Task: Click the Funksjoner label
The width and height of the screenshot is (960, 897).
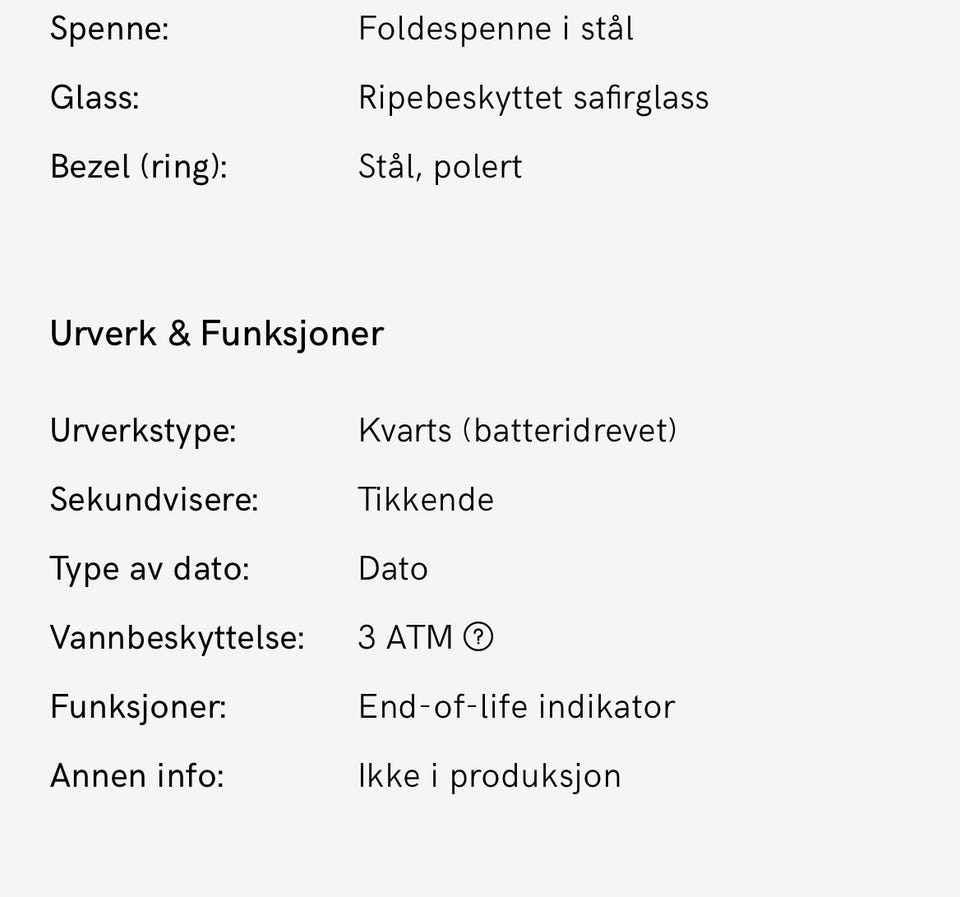Action: (138, 707)
